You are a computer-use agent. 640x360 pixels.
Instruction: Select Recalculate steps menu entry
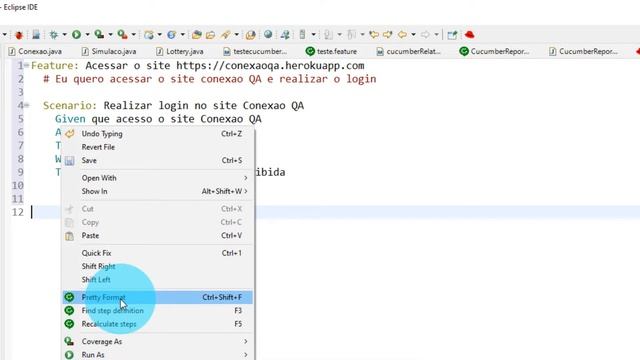[158, 324]
